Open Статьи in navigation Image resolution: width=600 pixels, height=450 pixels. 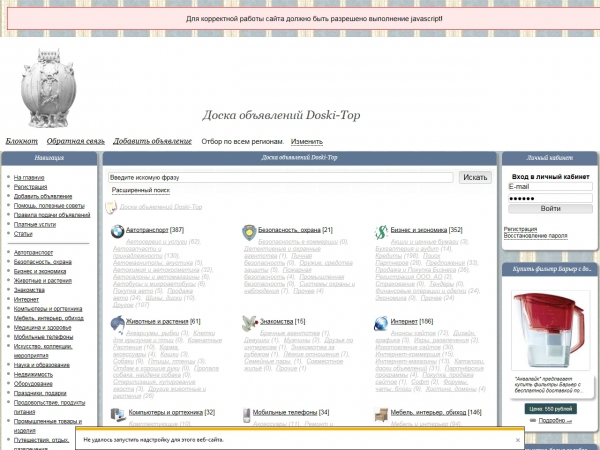click(23, 234)
